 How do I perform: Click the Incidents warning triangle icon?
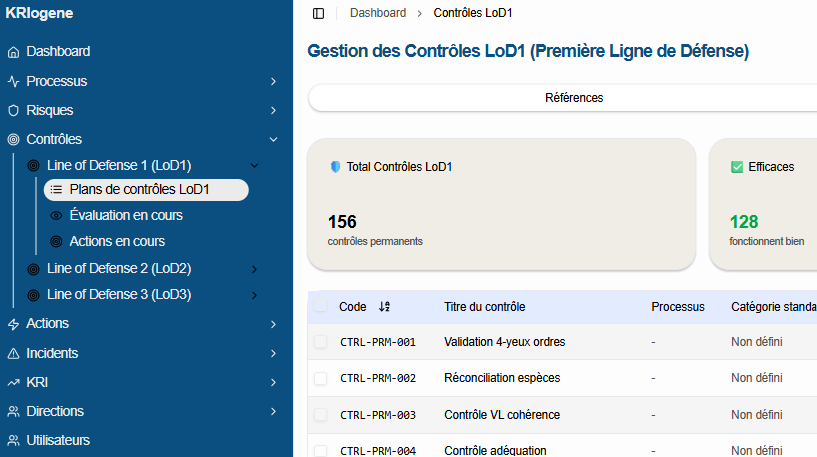pyautogui.click(x=14, y=354)
